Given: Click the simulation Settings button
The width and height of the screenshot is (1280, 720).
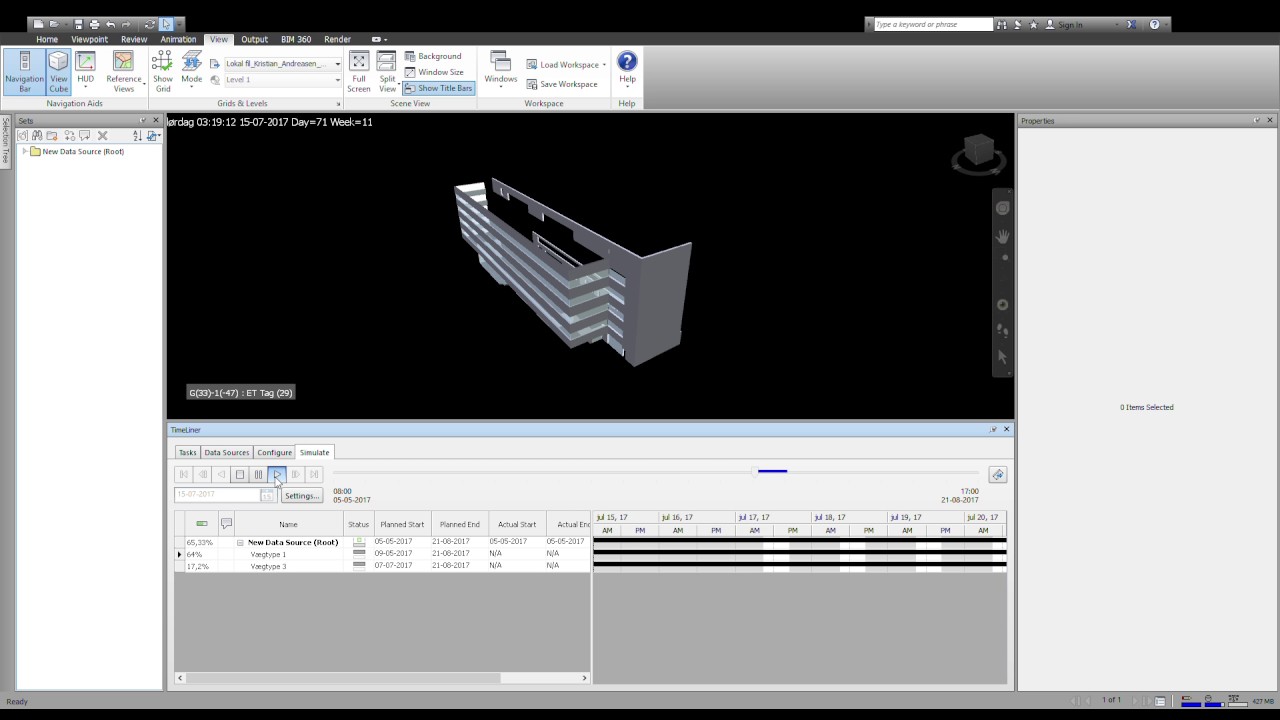Looking at the screenshot, I should click(301, 495).
